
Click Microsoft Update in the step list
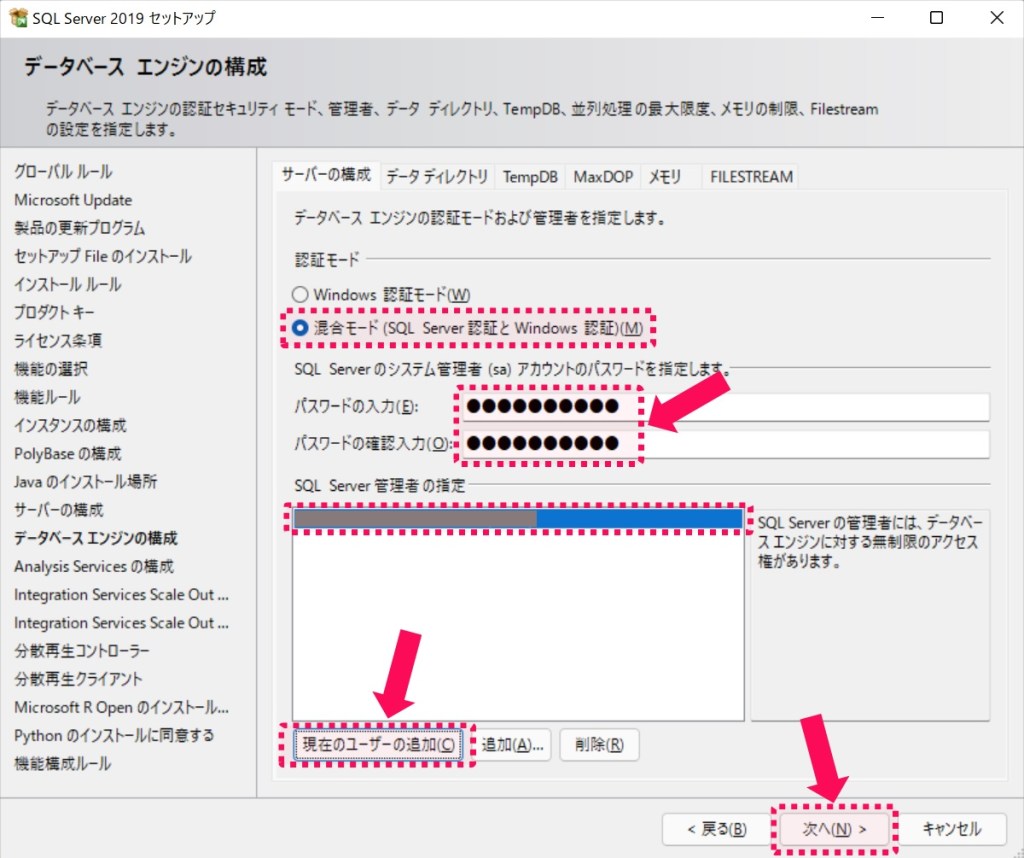click(x=73, y=200)
